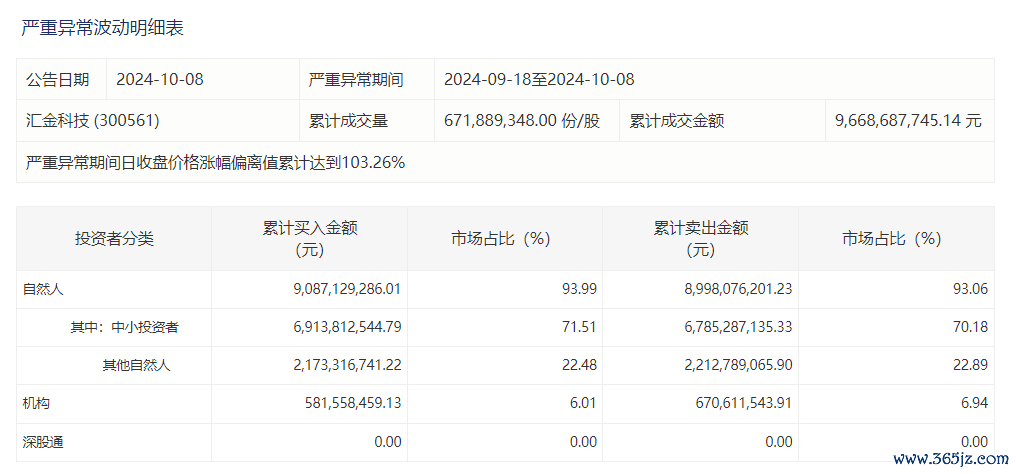Select the turnover value 9,668,687,745.14 元
Viewport: 1016px width, 474px height.
(x=908, y=121)
